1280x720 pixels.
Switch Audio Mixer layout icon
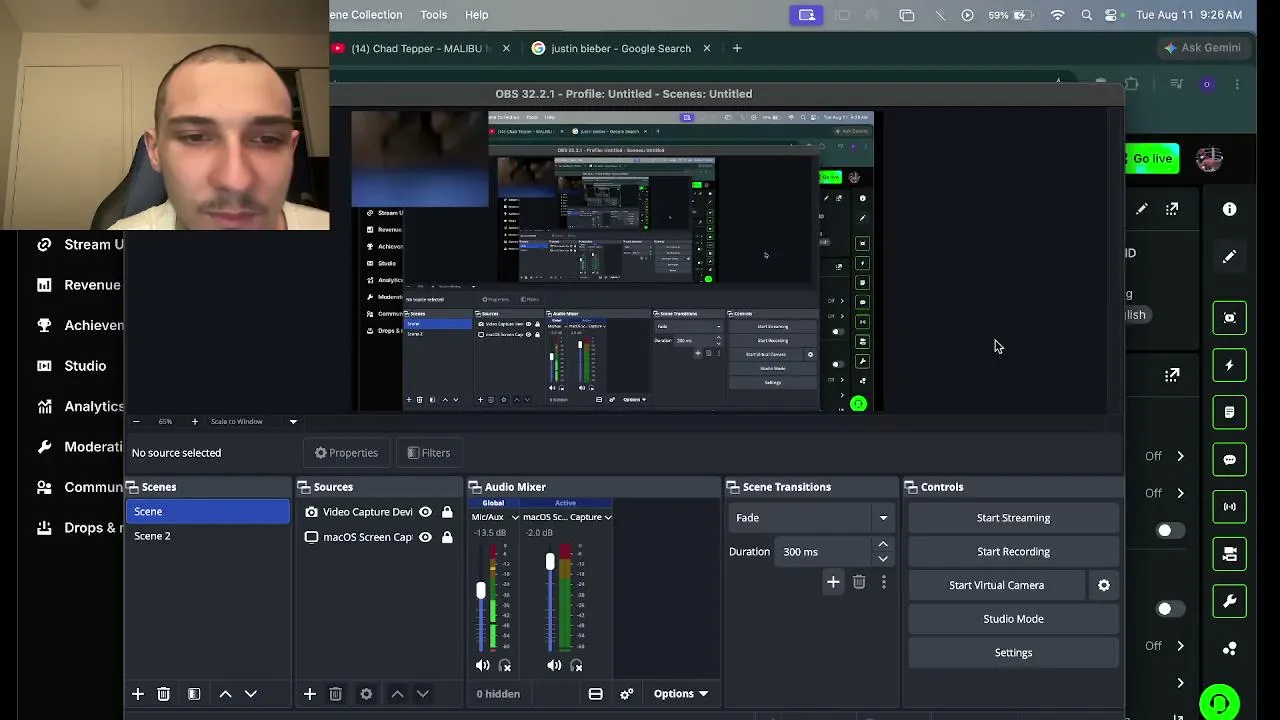click(x=596, y=694)
